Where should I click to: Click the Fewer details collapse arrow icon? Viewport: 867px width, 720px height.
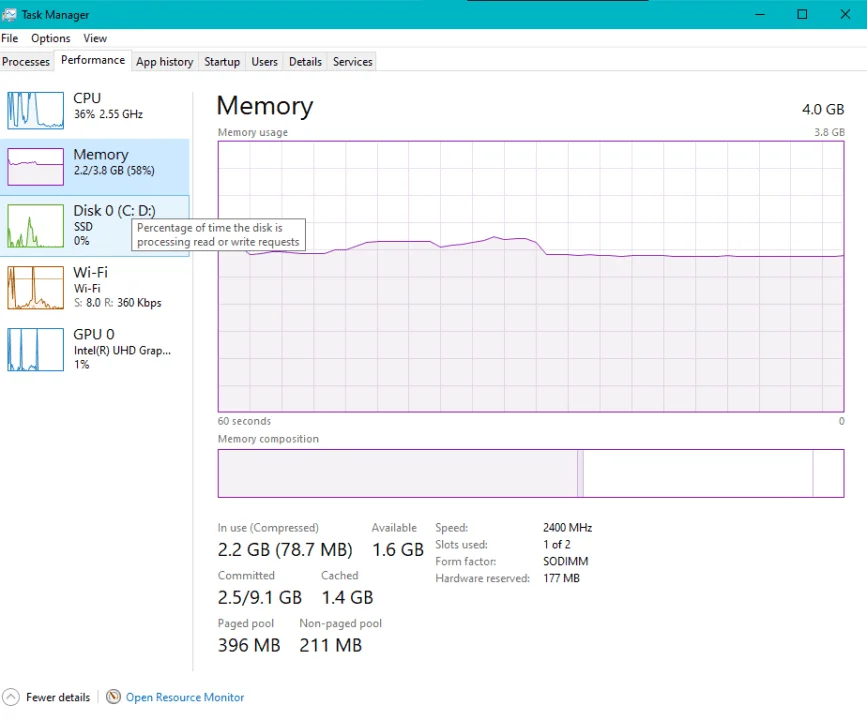[x=11, y=697]
